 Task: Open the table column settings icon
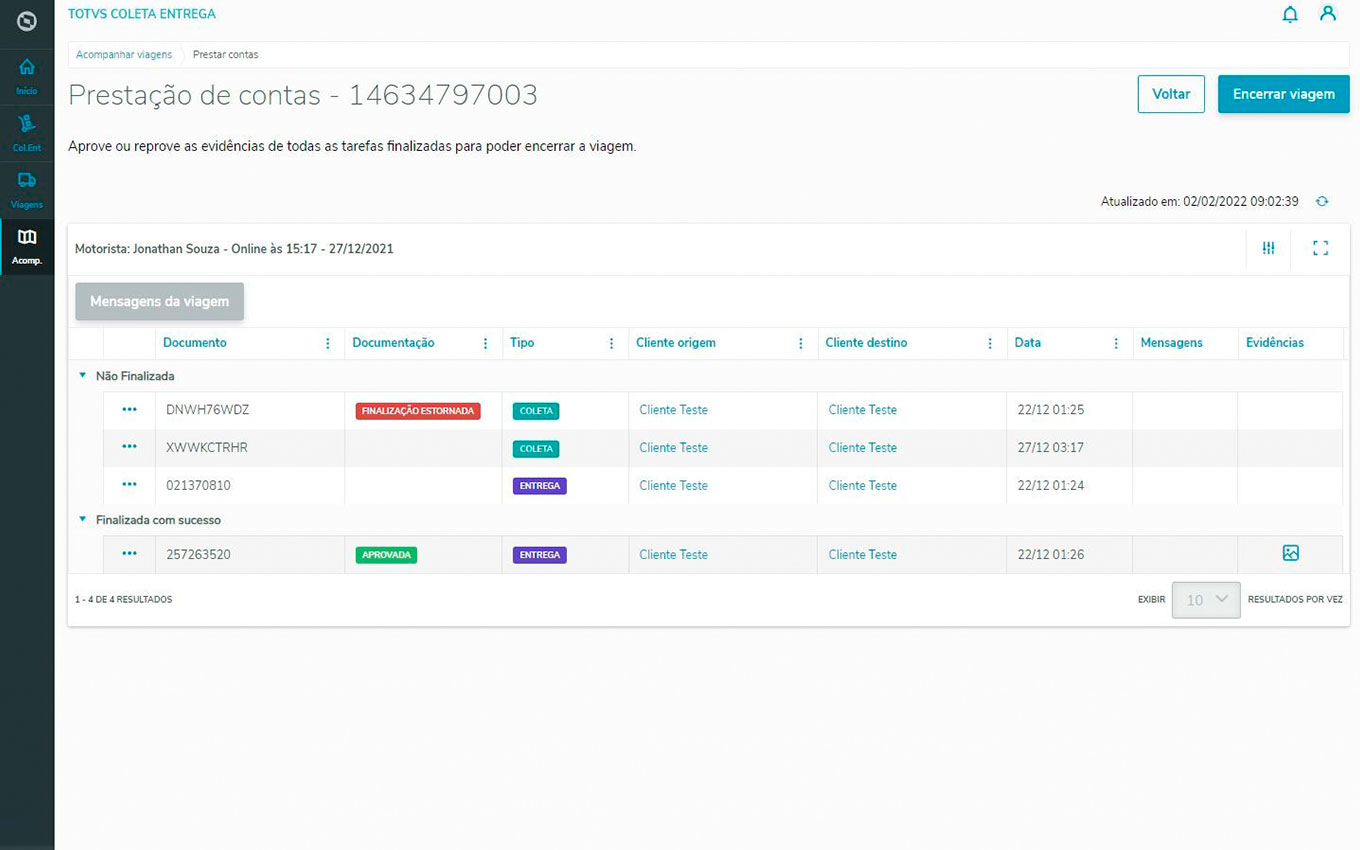pos(1268,249)
